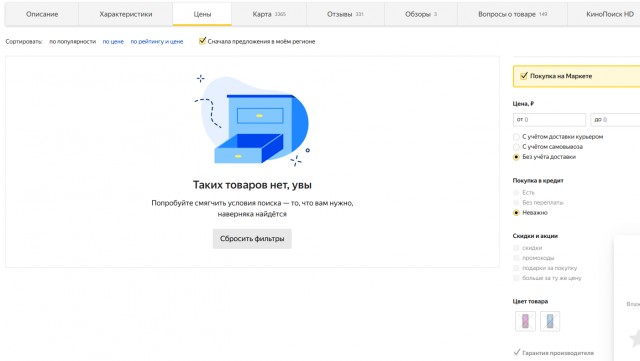Viewport: 640px width, 361px height.
Task: Select the Неважно credit option
Action: point(516,213)
